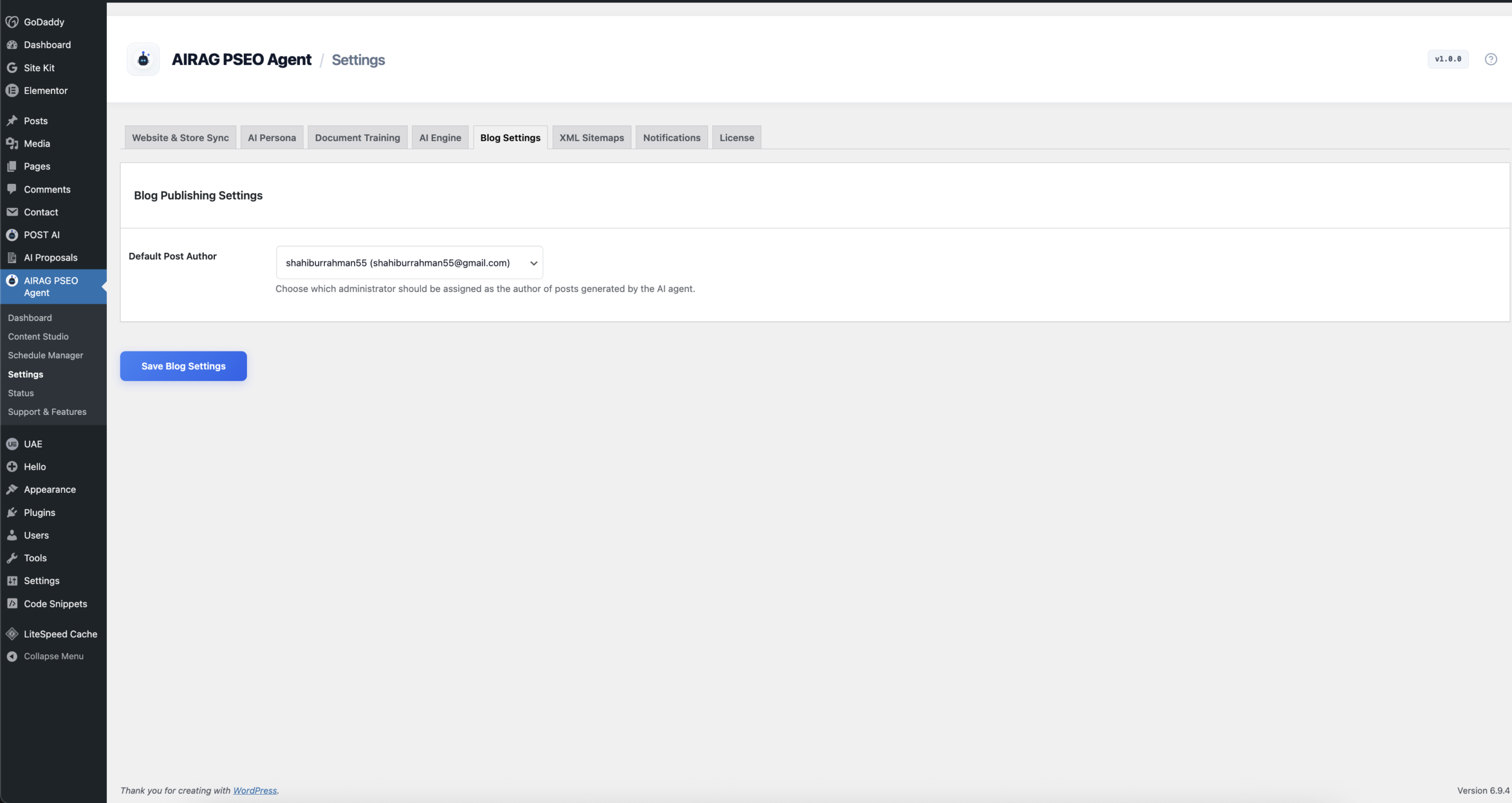Click the Collapse Menu arrow icon
Viewport: 1512px width, 803px height.
[12, 656]
